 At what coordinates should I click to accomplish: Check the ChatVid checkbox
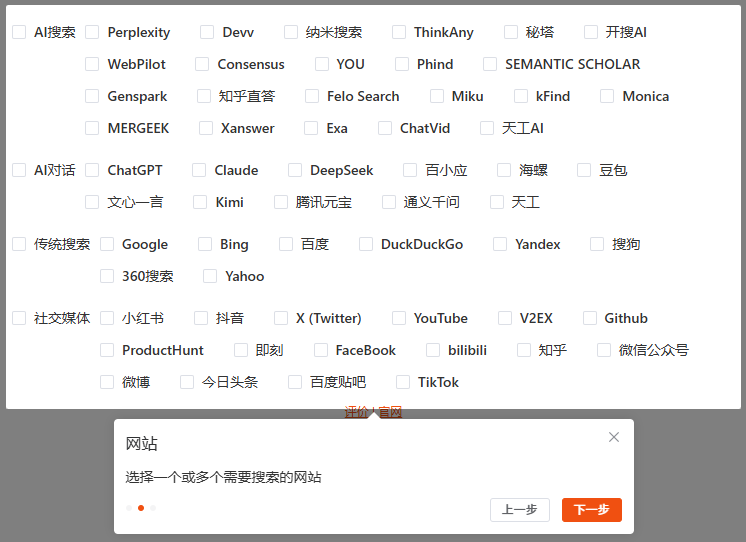pyautogui.click(x=385, y=128)
